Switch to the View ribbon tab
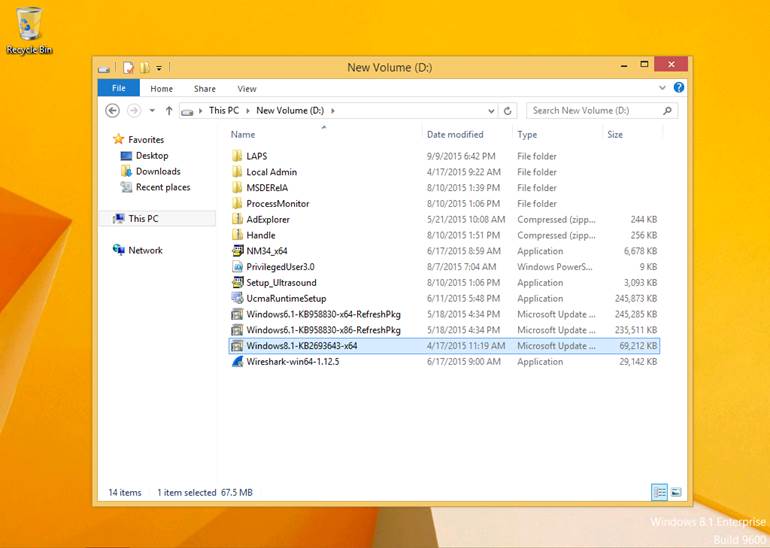770x548 pixels. point(247,89)
